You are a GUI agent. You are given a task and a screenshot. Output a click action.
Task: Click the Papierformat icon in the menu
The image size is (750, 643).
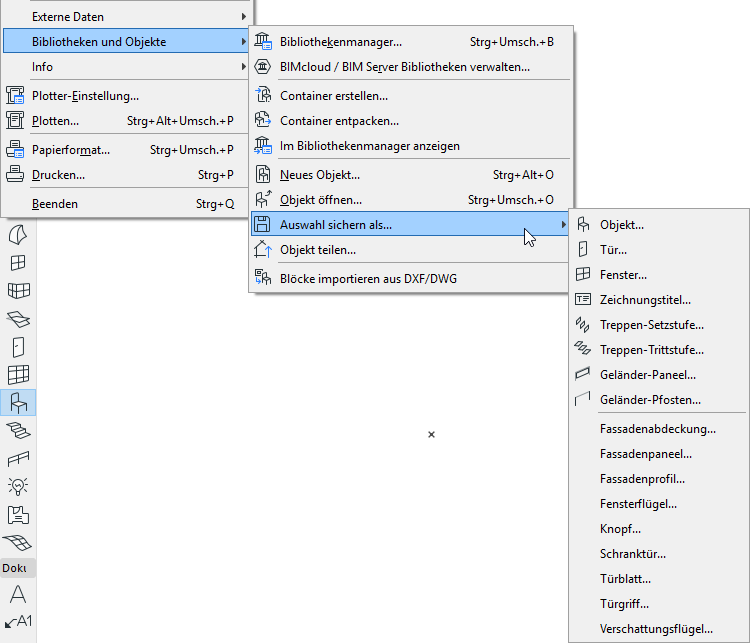point(15,149)
